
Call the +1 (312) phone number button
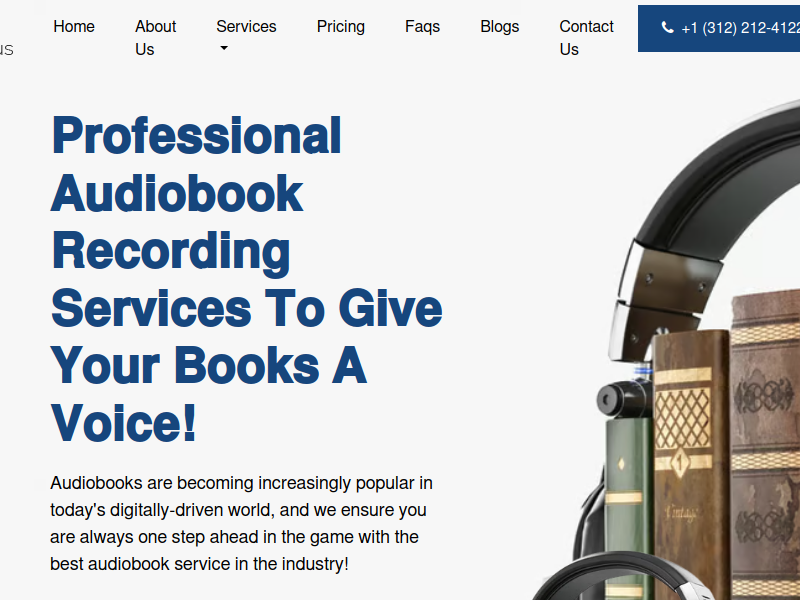(x=719, y=29)
